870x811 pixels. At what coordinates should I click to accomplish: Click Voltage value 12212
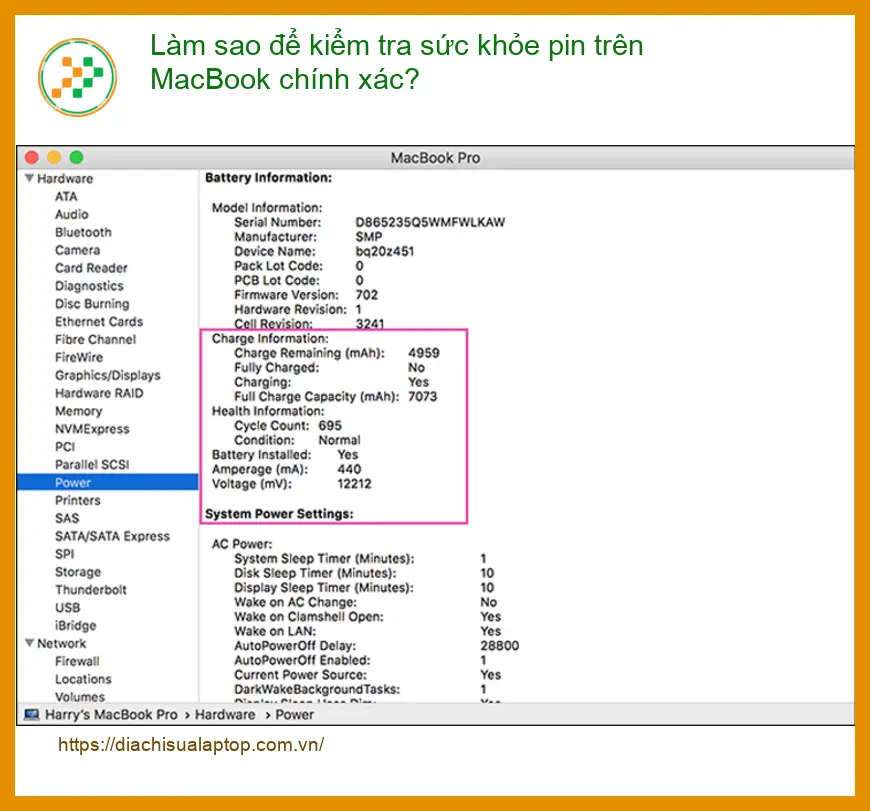click(x=354, y=484)
